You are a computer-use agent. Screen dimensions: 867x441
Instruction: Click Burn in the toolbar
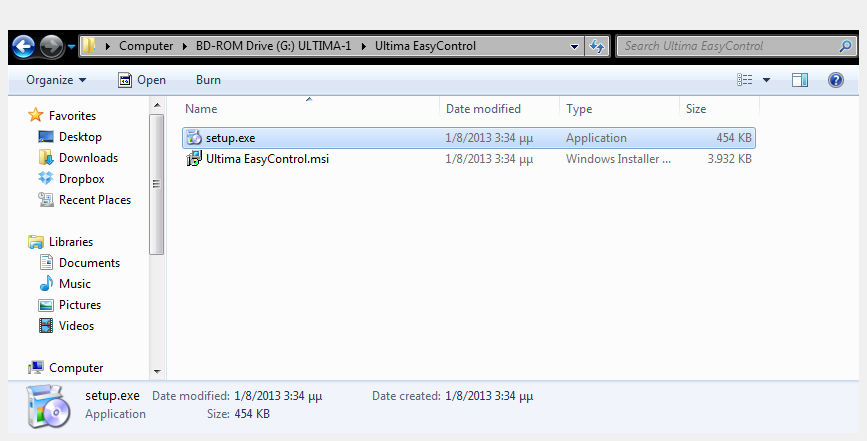pyautogui.click(x=208, y=80)
